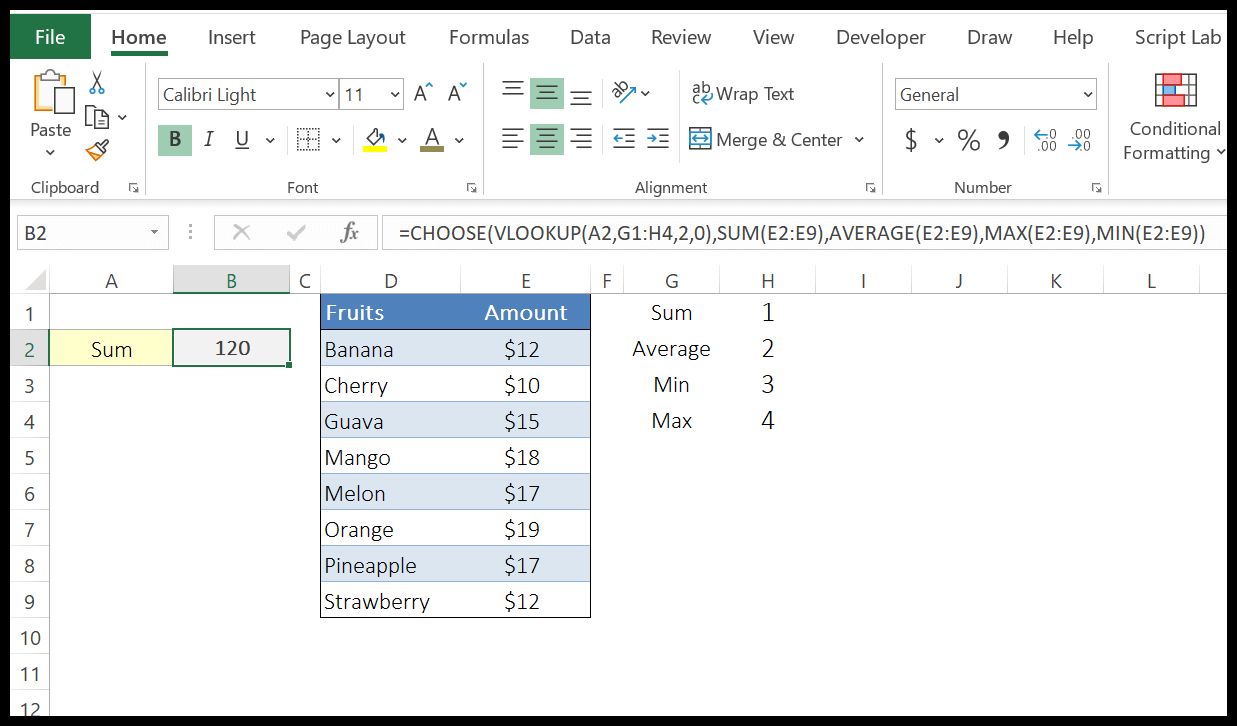The image size is (1237, 726).
Task: Click the Comma Style icon
Action: tap(1003, 140)
